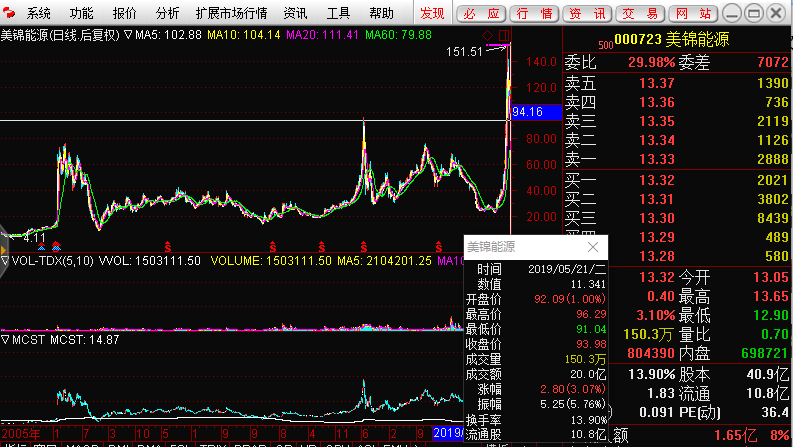
Task: Click the 必应 button
Action: 482,13
